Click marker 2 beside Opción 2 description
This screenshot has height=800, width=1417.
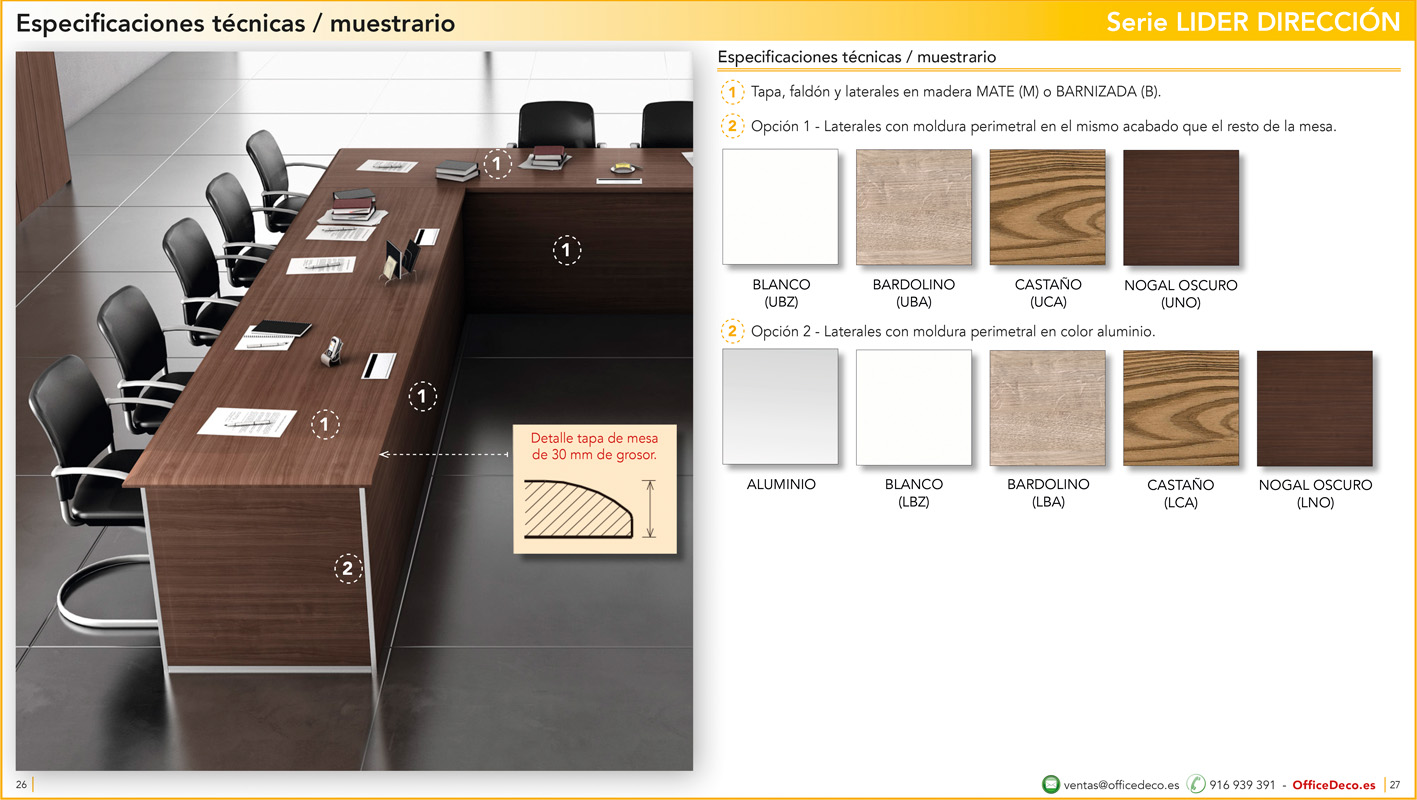click(733, 330)
